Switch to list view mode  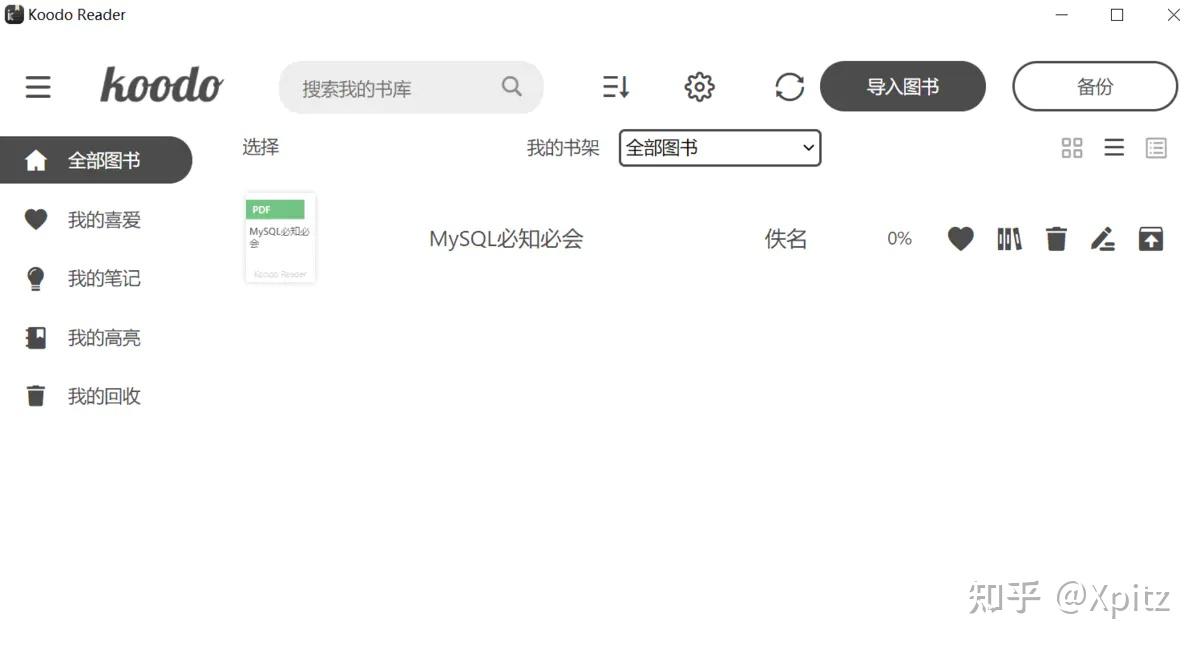pos(1114,148)
